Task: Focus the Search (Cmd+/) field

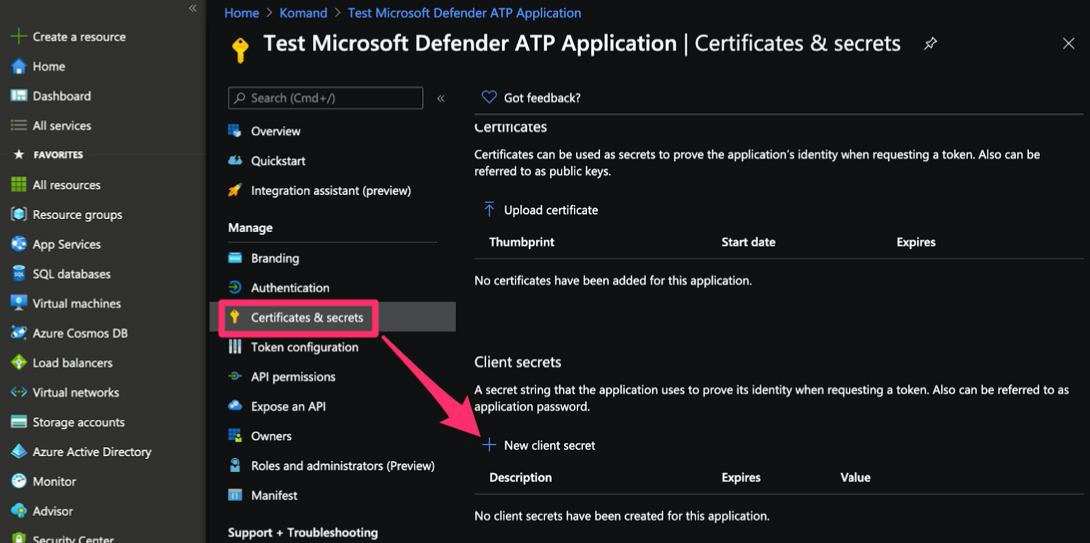Action: pos(325,98)
